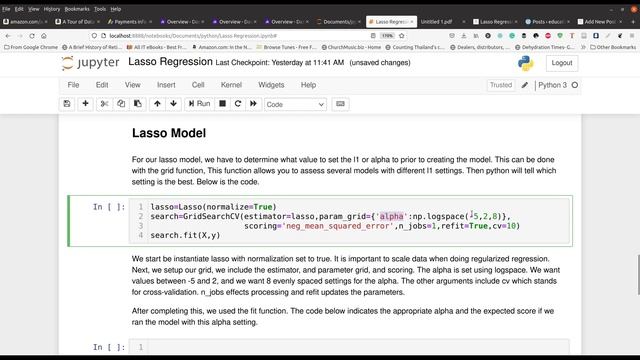Click the Logout button
Image resolution: width=640 pixels, height=360 pixels.
tap(562, 63)
